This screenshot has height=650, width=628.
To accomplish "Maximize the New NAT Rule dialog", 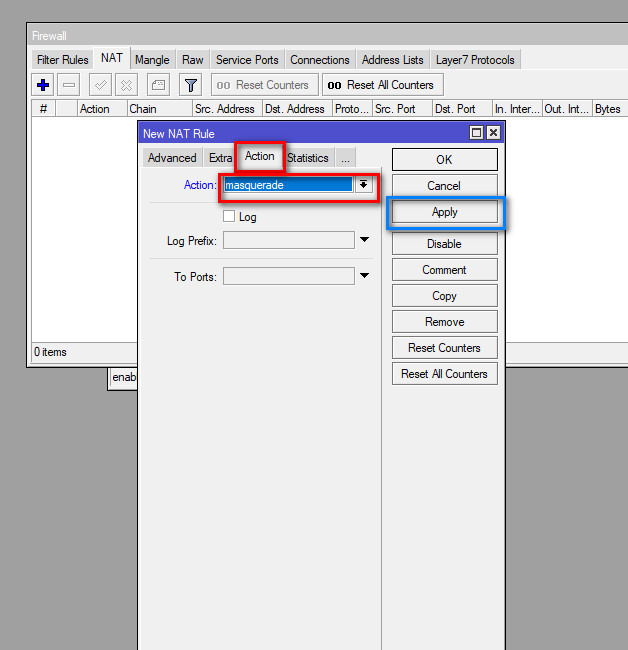I will [x=476, y=133].
